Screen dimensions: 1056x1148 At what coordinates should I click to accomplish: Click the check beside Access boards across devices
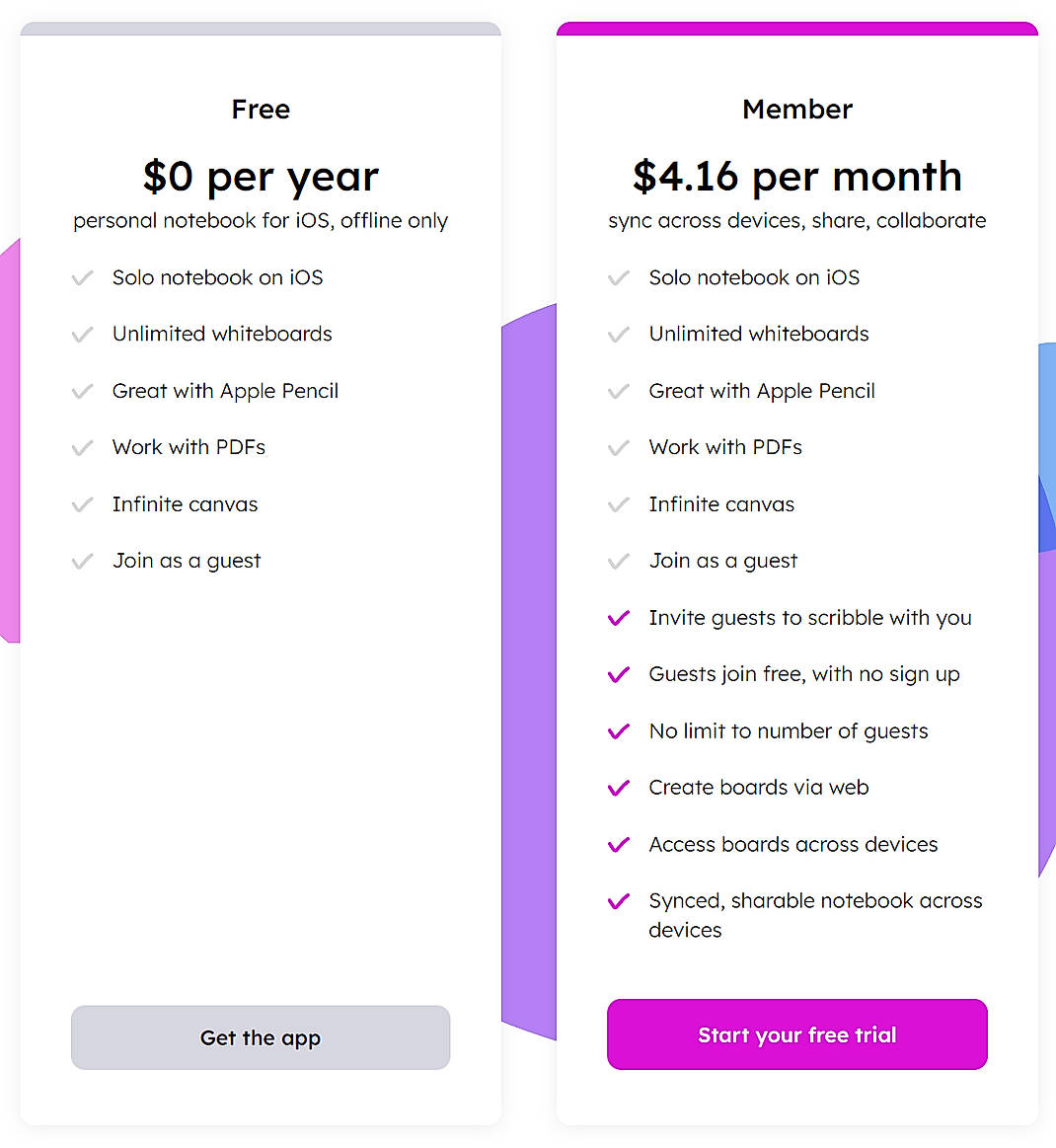coord(619,845)
